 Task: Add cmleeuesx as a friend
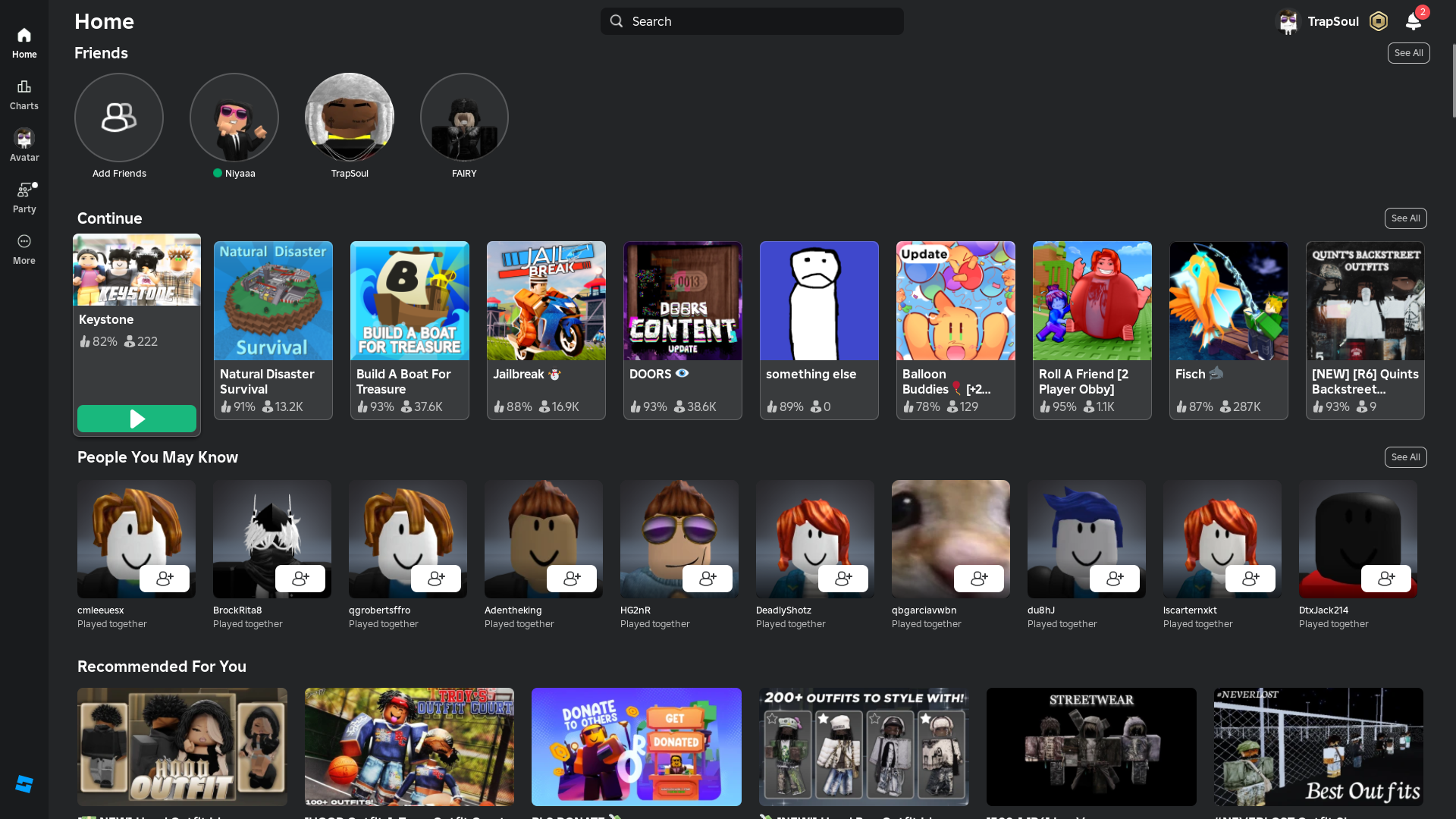point(165,579)
